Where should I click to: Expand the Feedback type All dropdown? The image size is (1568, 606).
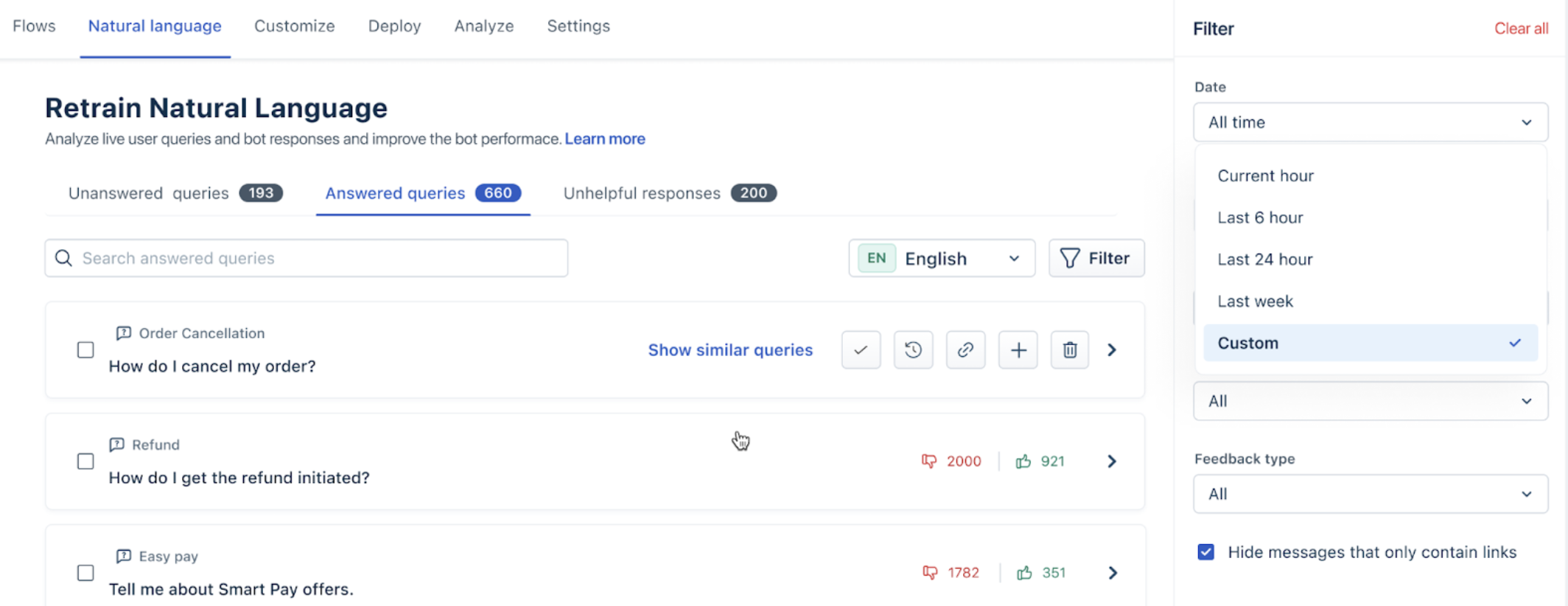[x=1371, y=494]
